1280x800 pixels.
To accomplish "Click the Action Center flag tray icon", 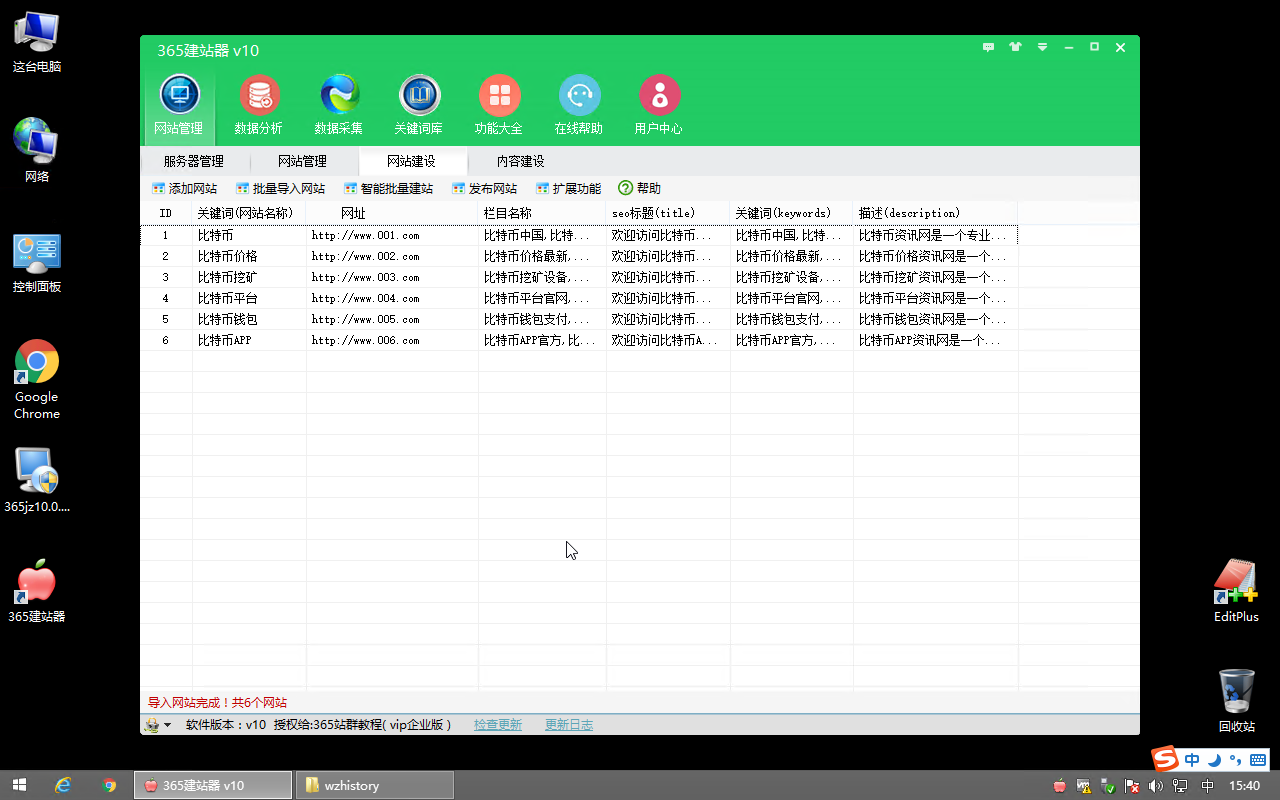I will point(1133,786).
